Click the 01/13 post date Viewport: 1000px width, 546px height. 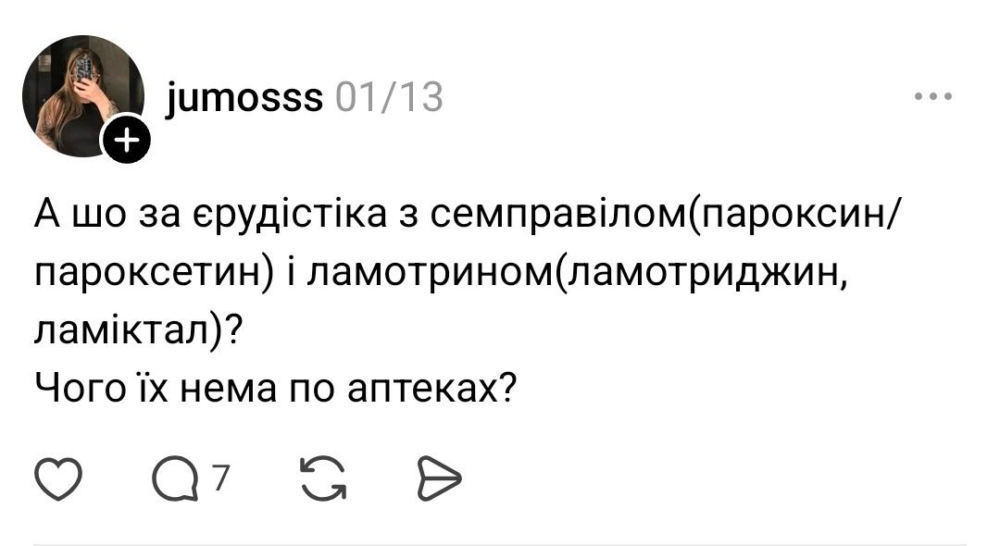(389, 98)
